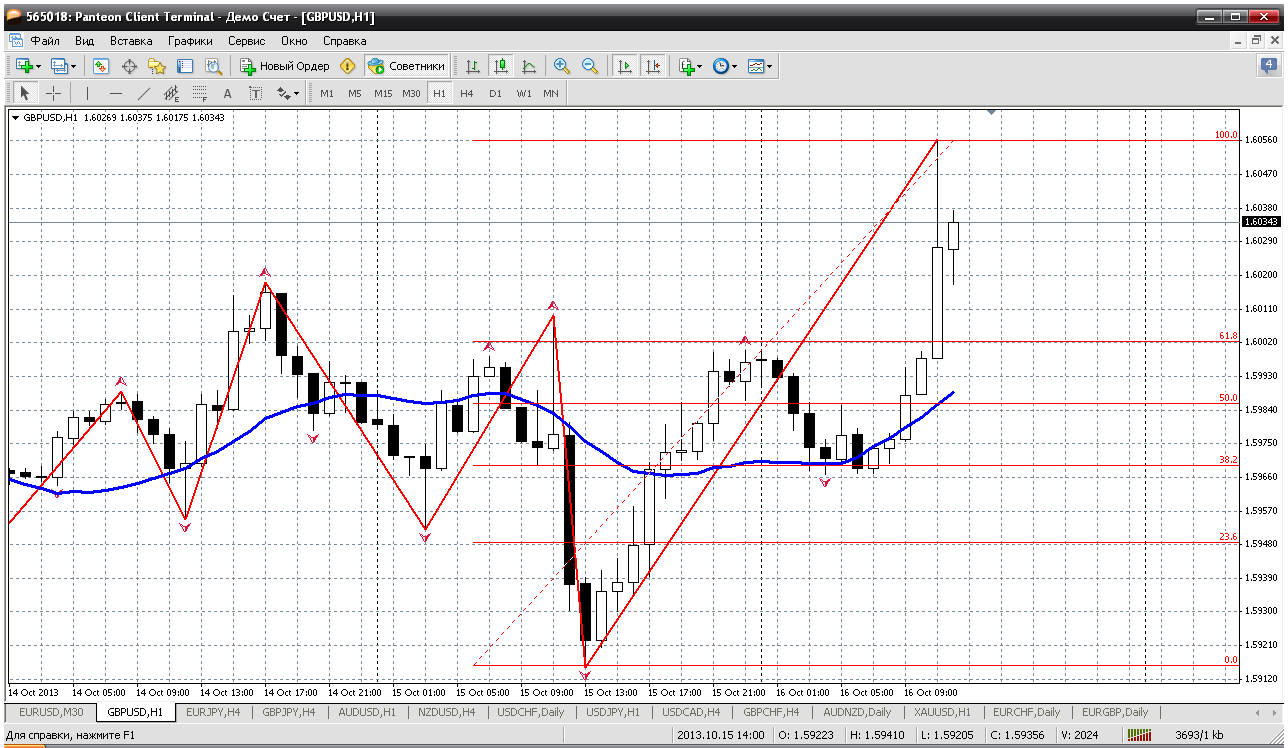
Task: Toggle the Auto Scroll chart button
Action: tap(625, 66)
